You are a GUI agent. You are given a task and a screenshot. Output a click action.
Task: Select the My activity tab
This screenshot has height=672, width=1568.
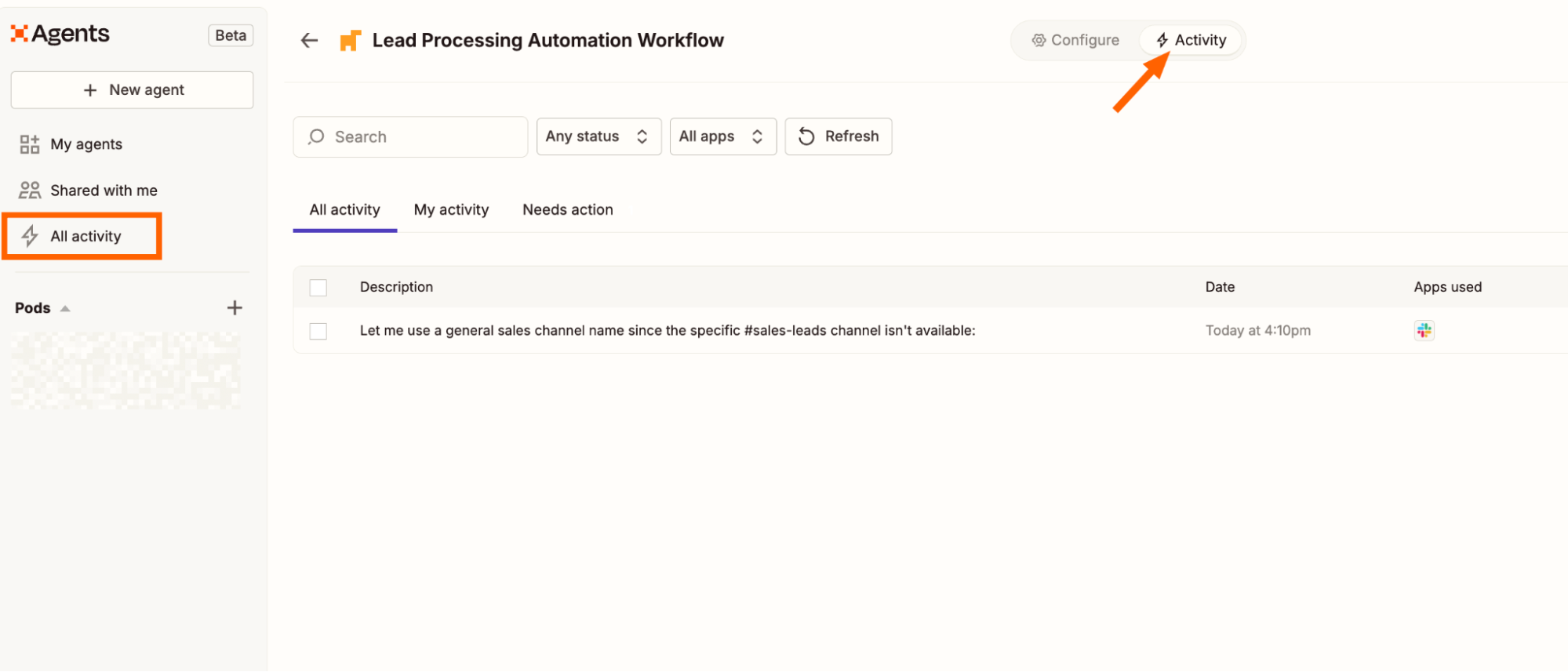coord(451,210)
